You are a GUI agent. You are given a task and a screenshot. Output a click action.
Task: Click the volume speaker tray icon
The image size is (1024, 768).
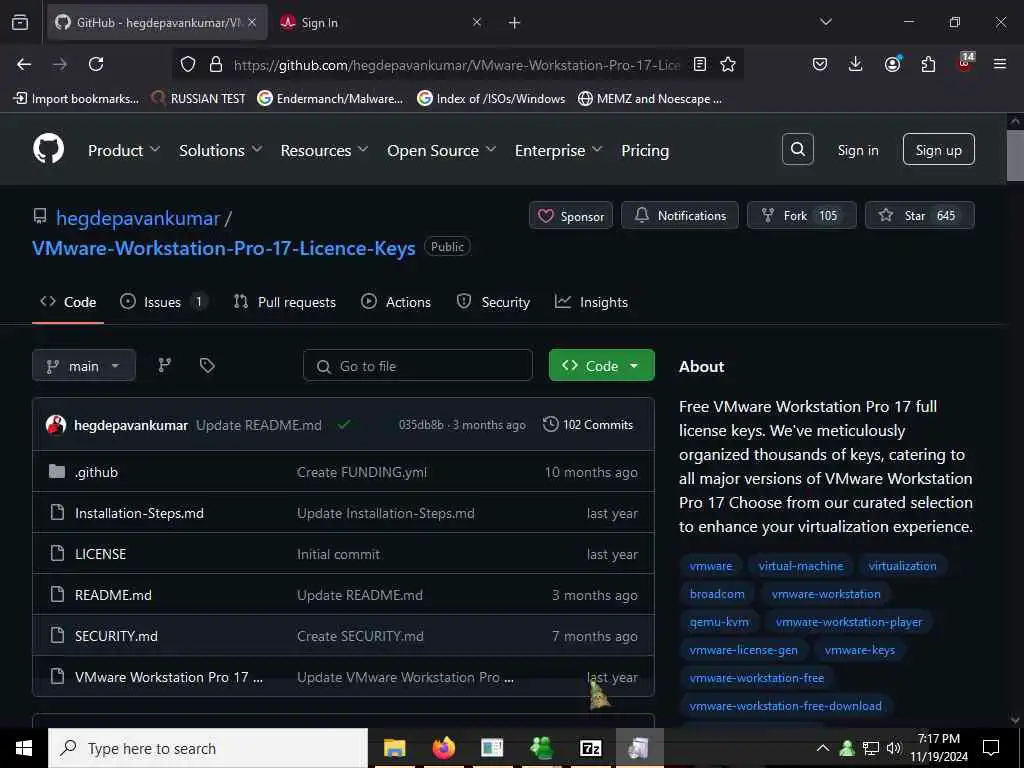tap(894, 748)
